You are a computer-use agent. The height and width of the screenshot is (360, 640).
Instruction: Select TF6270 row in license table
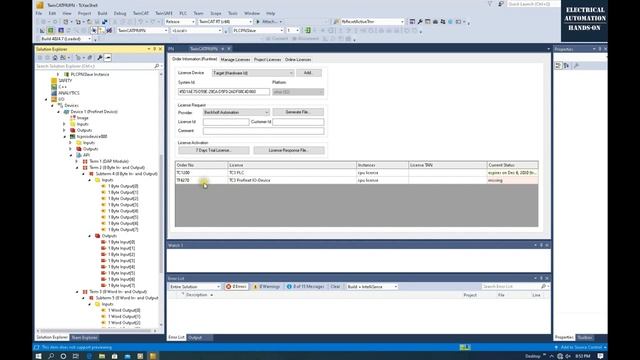click(x=356, y=180)
